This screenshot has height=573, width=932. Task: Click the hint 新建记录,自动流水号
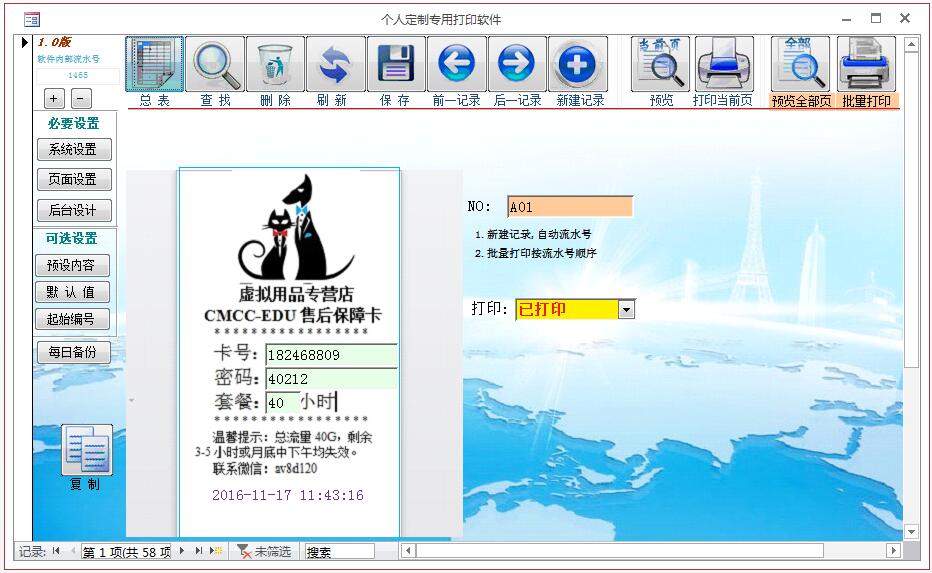click(533, 234)
